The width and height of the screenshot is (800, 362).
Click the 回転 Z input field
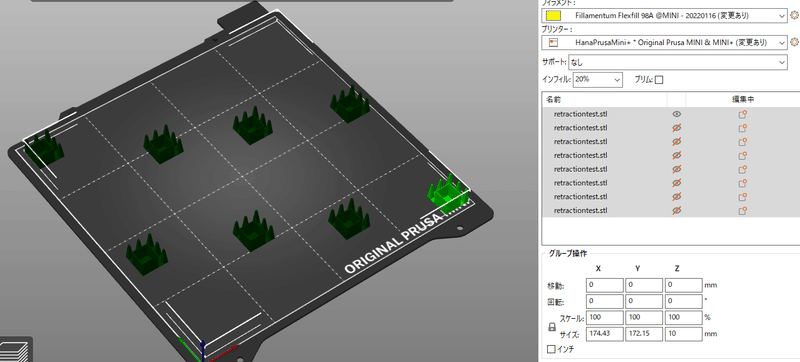684,301
